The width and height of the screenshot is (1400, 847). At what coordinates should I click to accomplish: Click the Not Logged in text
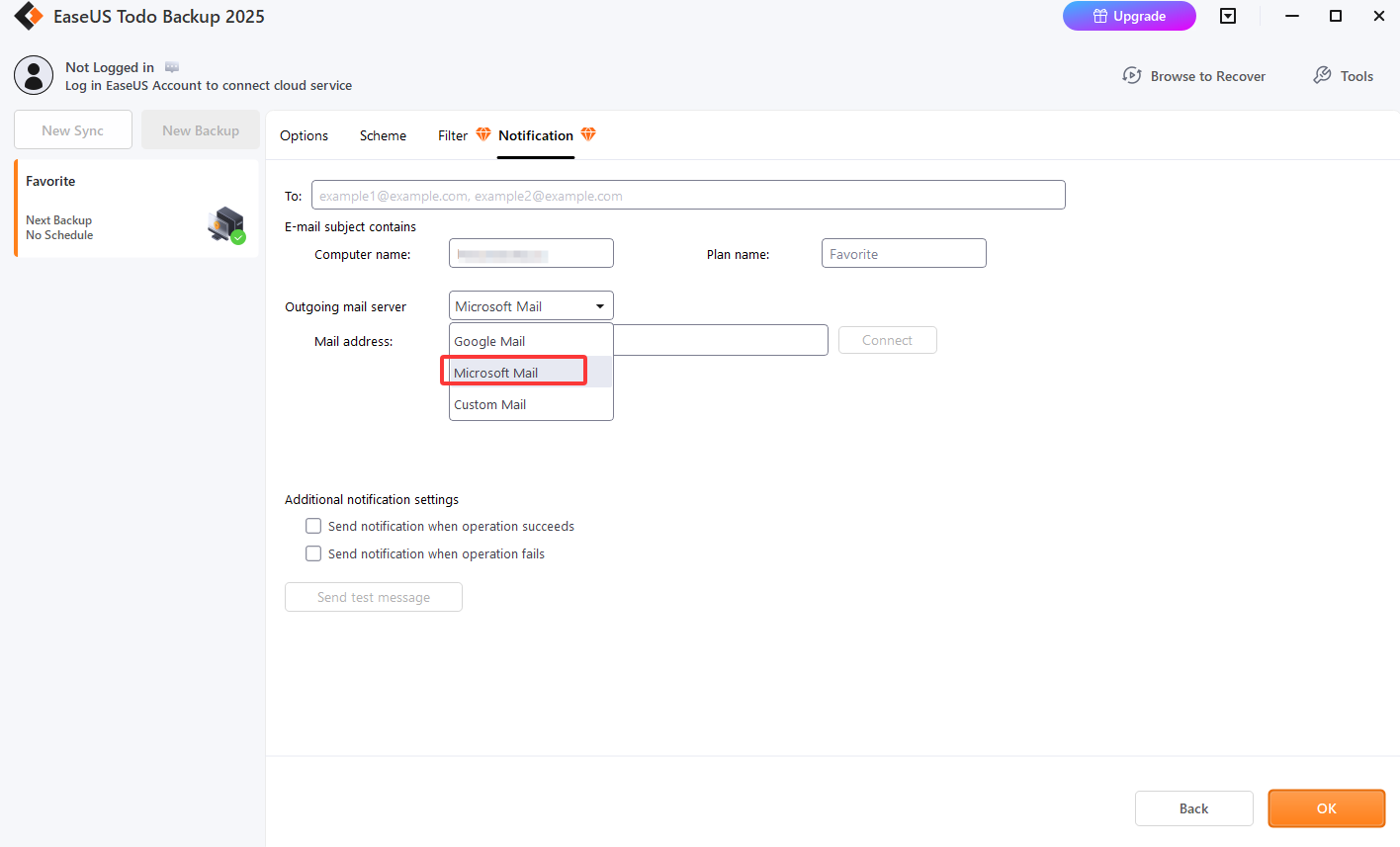coord(110,67)
